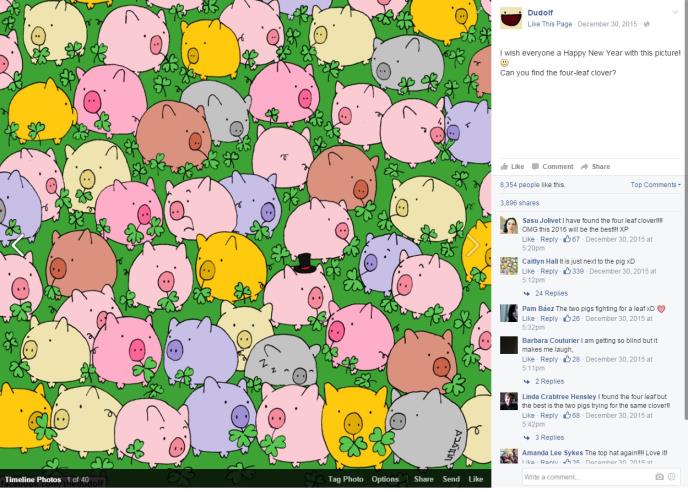Click the Dudolf page profile avatar

pos(511,18)
